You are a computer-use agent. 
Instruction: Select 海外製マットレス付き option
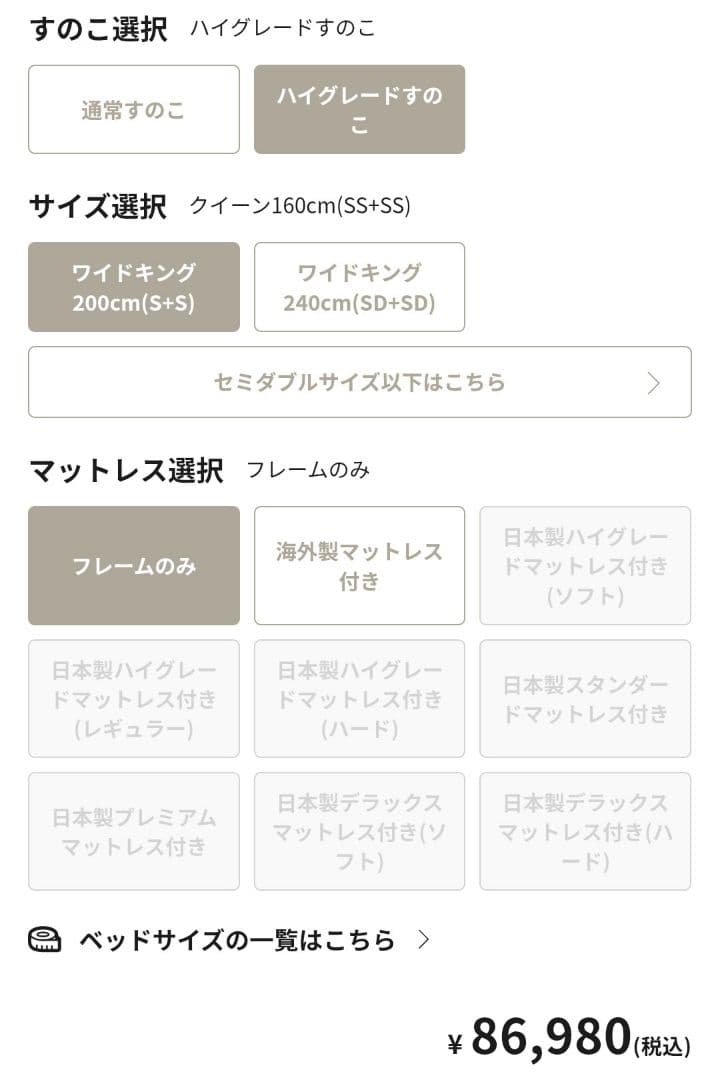[359, 566]
